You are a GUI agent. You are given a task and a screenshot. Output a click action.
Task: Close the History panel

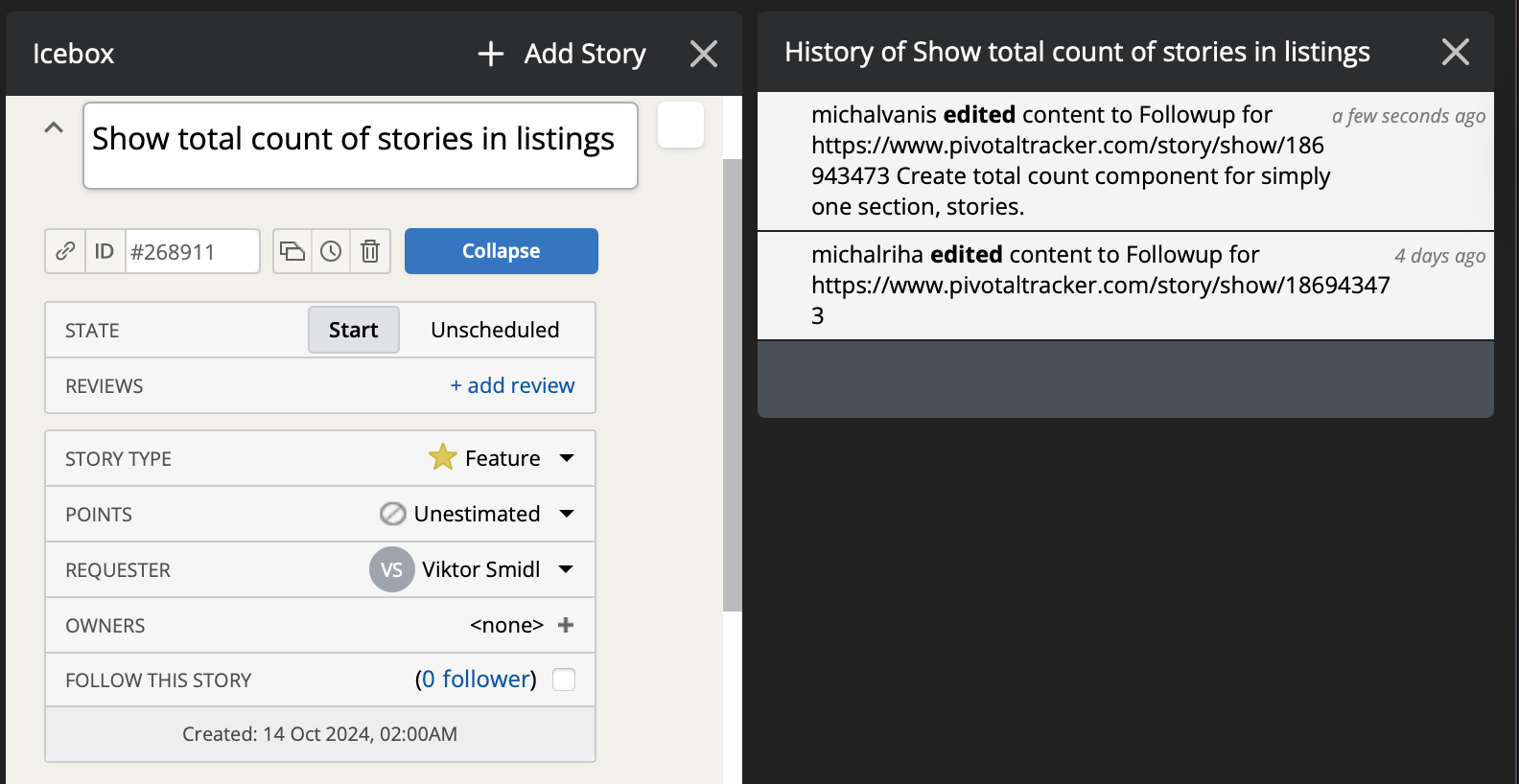click(x=1456, y=52)
